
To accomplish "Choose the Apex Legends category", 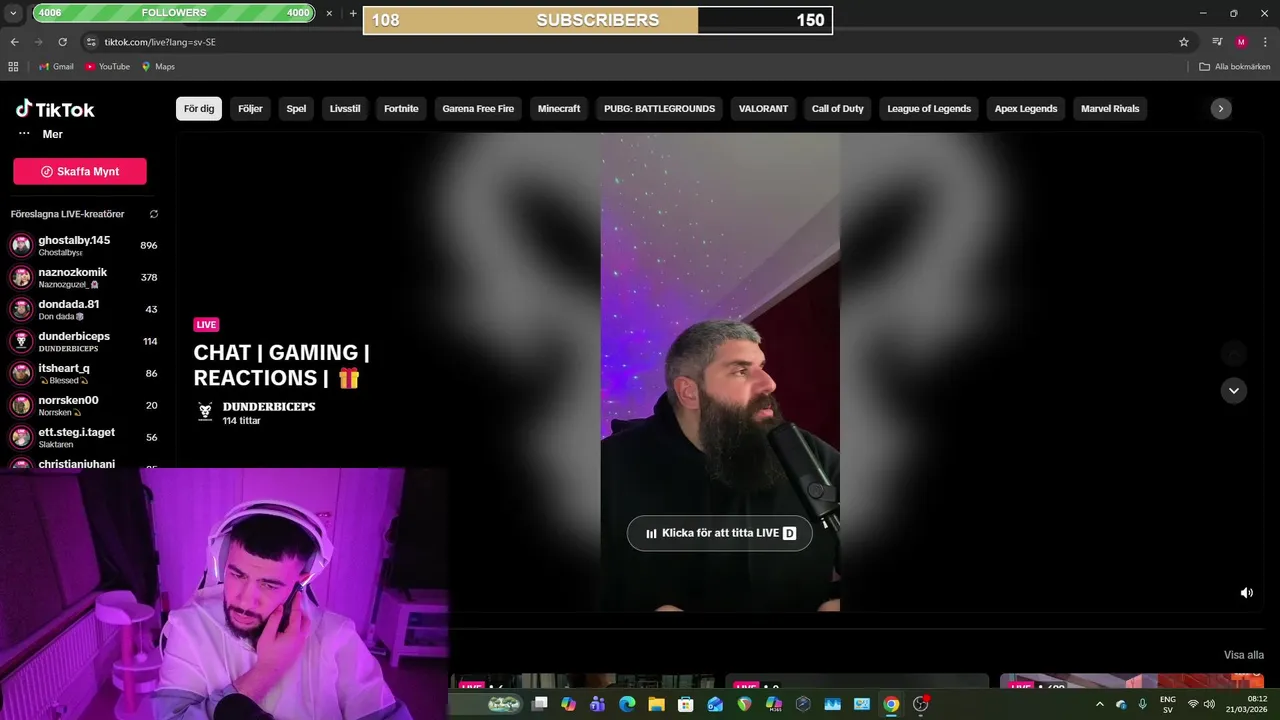I will pos(1026,109).
